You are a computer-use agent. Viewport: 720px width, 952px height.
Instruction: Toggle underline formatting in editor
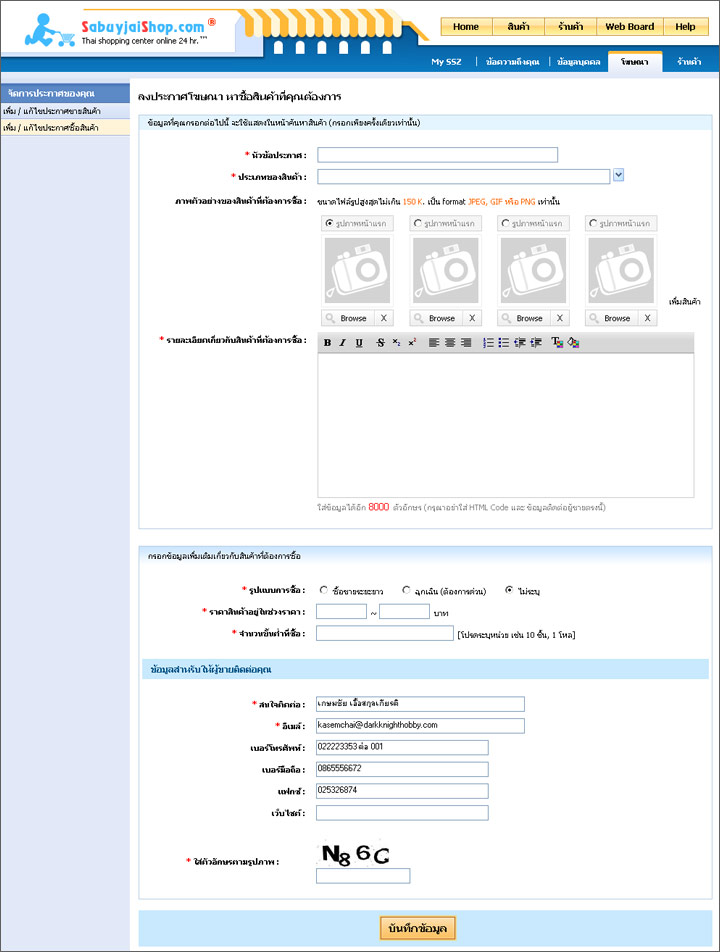point(359,343)
